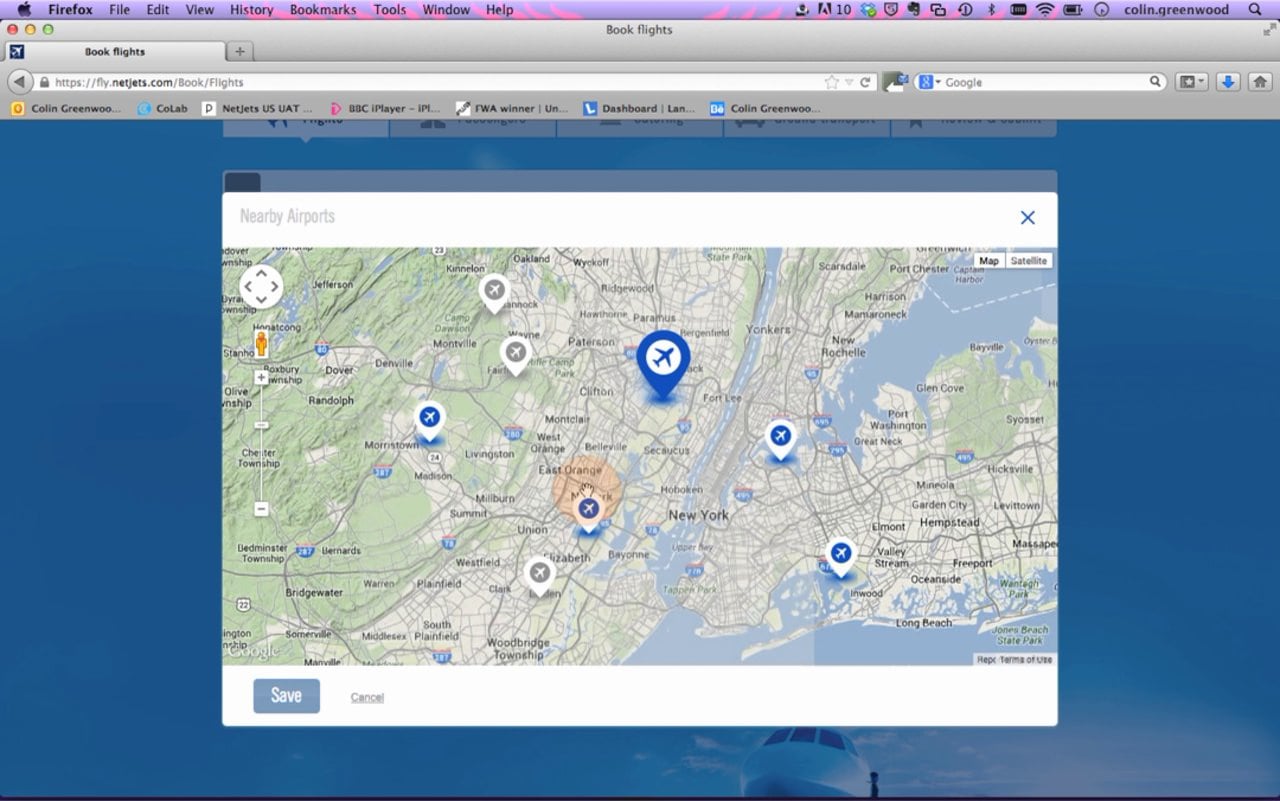Open the Bookmarks menu
The image size is (1280, 801).
coord(323,10)
